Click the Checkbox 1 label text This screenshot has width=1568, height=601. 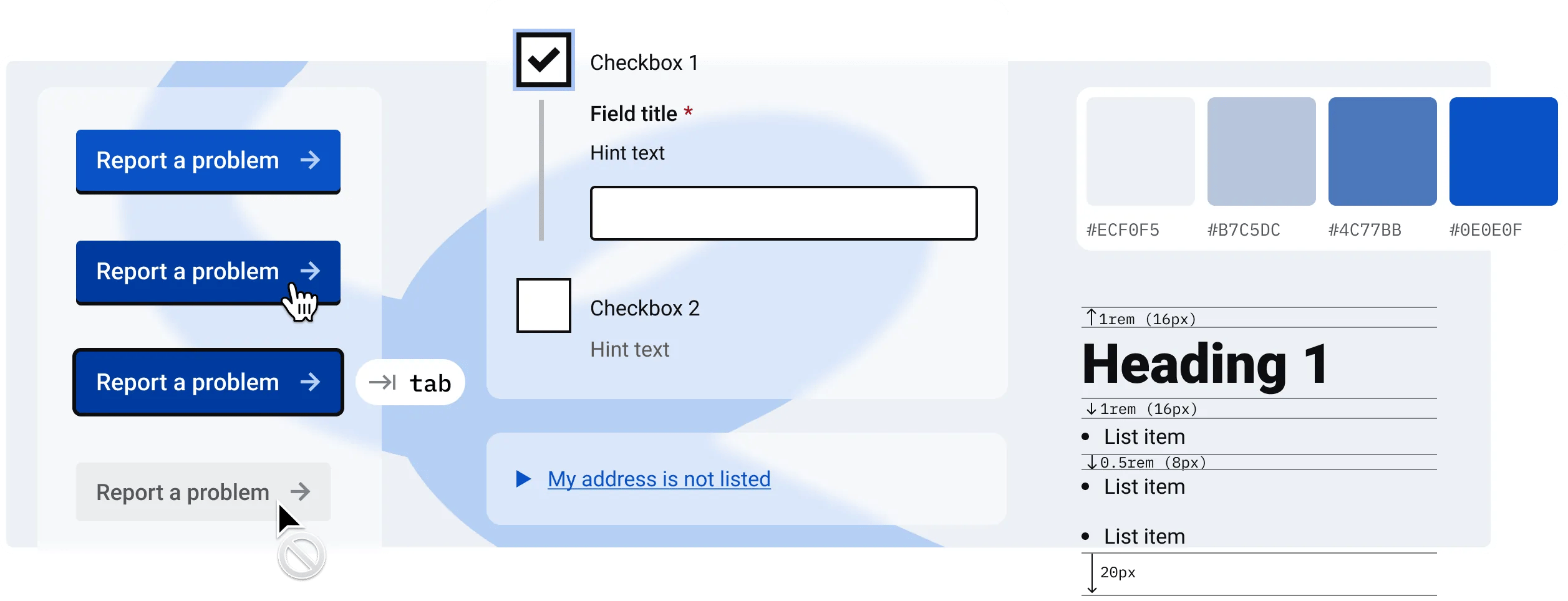[x=644, y=62]
